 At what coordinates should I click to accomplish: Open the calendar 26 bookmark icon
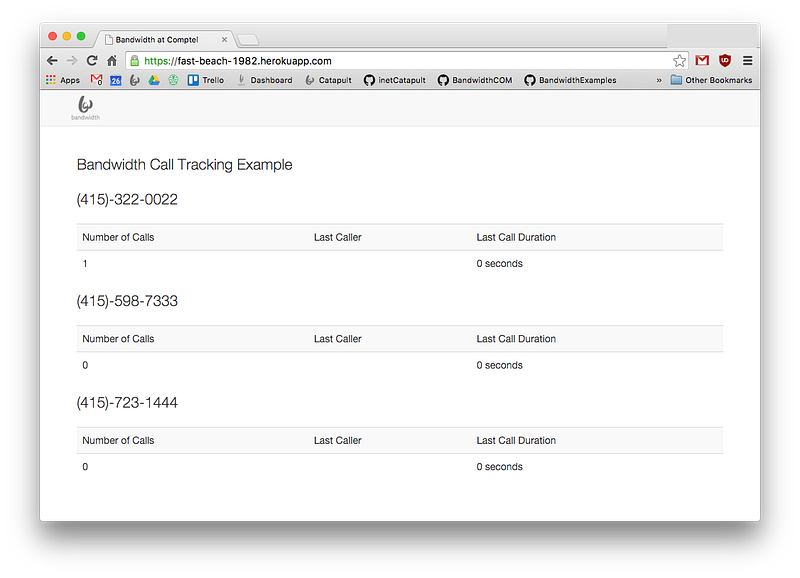tap(116, 80)
